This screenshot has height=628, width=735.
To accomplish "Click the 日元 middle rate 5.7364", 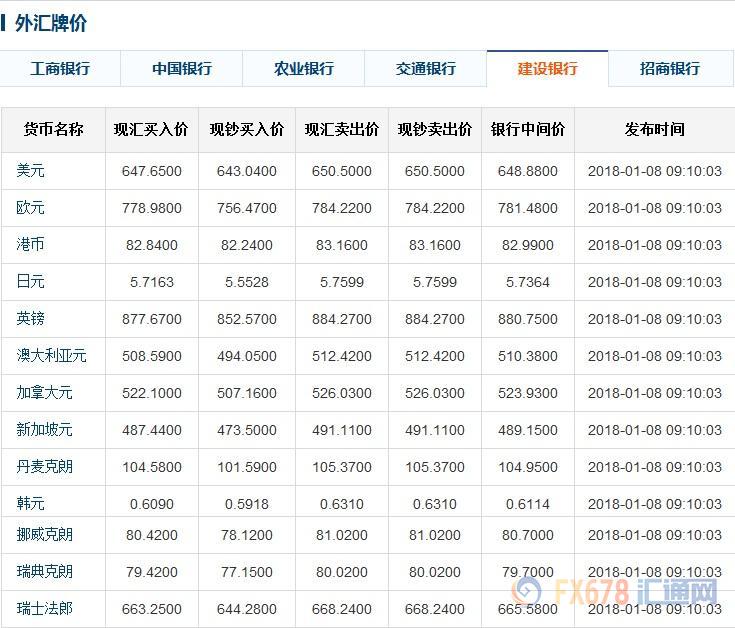I will (528, 282).
